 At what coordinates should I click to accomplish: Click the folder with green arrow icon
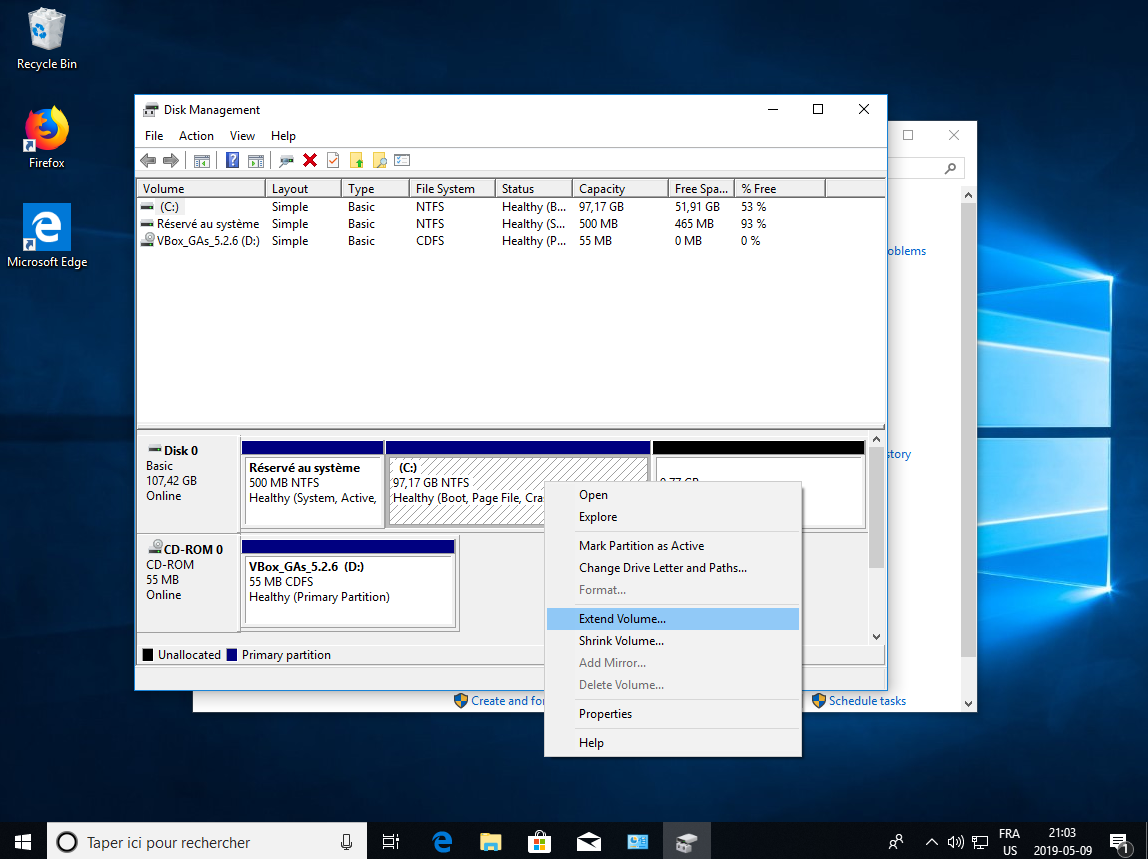click(x=356, y=160)
